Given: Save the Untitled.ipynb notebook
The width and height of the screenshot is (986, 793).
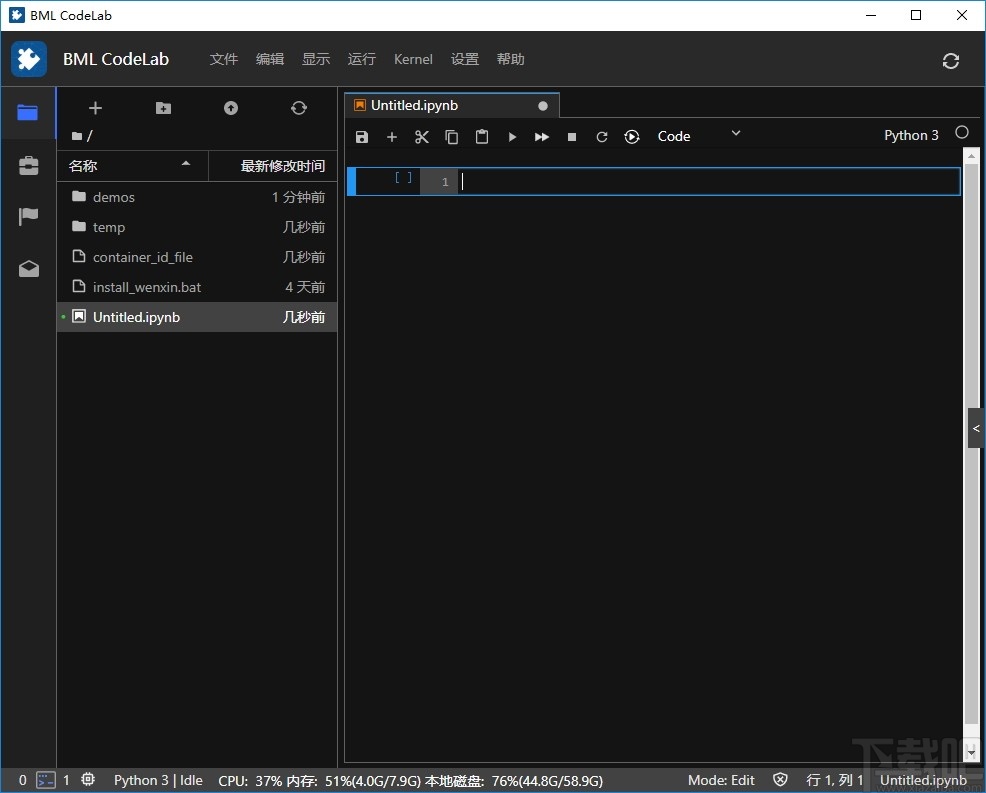Looking at the screenshot, I should coord(362,137).
